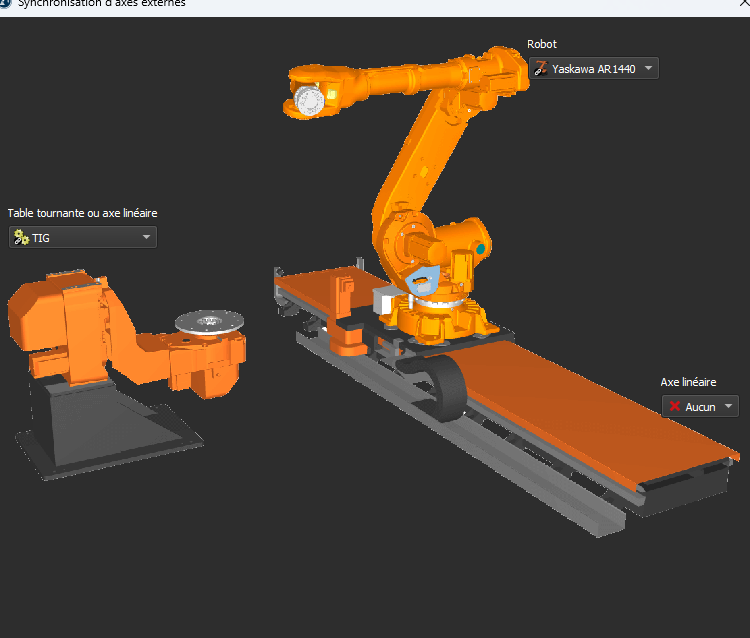The width and height of the screenshot is (750, 638).
Task: Click the gears icon beside TIG
Action: (20, 238)
